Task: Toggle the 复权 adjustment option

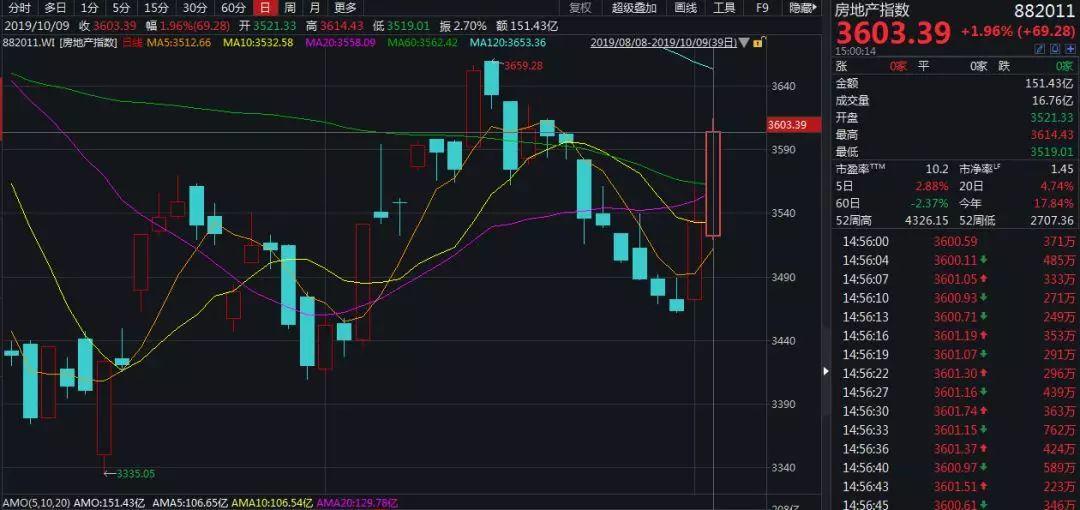Action: pyautogui.click(x=580, y=8)
